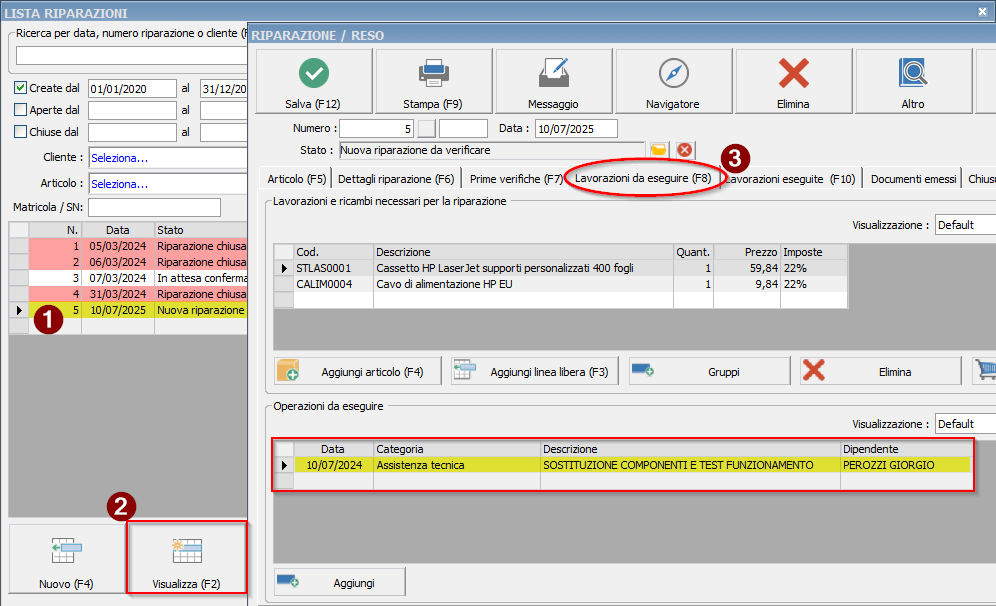The height and width of the screenshot is (606, 996).
Task: Open the Cliente Seleziona dropdown
Action: pos(167,158)
